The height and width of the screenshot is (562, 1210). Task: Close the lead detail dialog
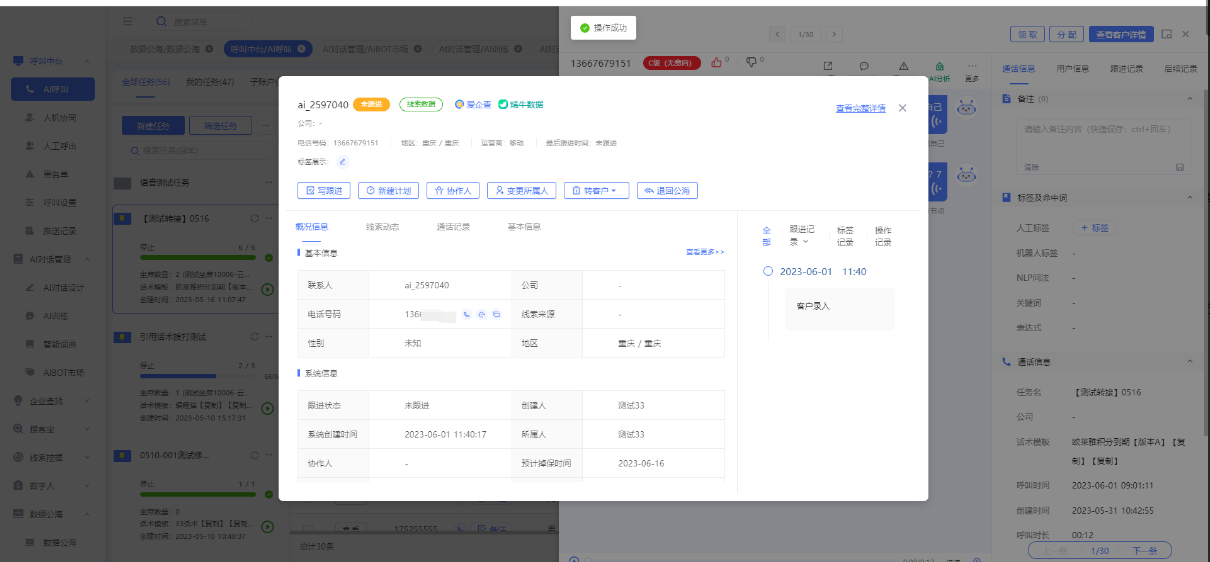click(902, 108)
